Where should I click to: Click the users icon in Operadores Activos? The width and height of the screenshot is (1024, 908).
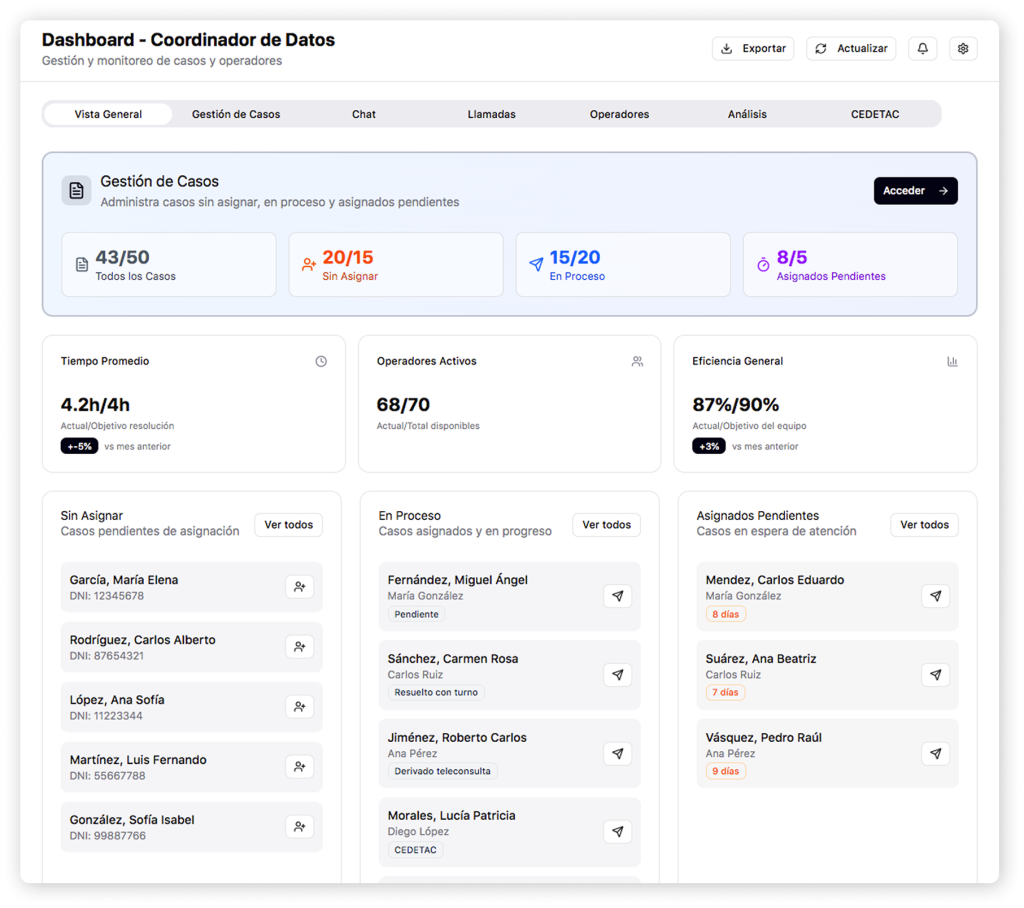point(637,361)
